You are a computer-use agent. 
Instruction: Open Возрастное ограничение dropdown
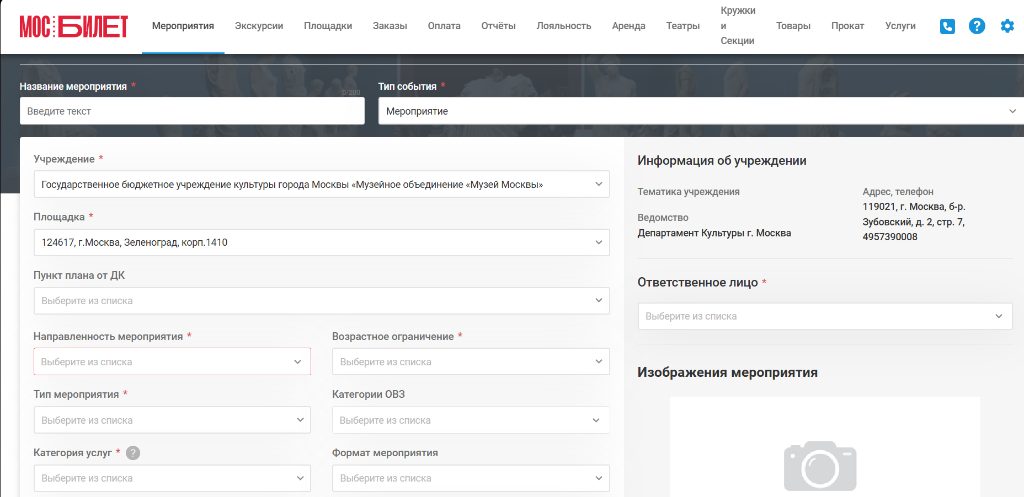click(471, 361)
